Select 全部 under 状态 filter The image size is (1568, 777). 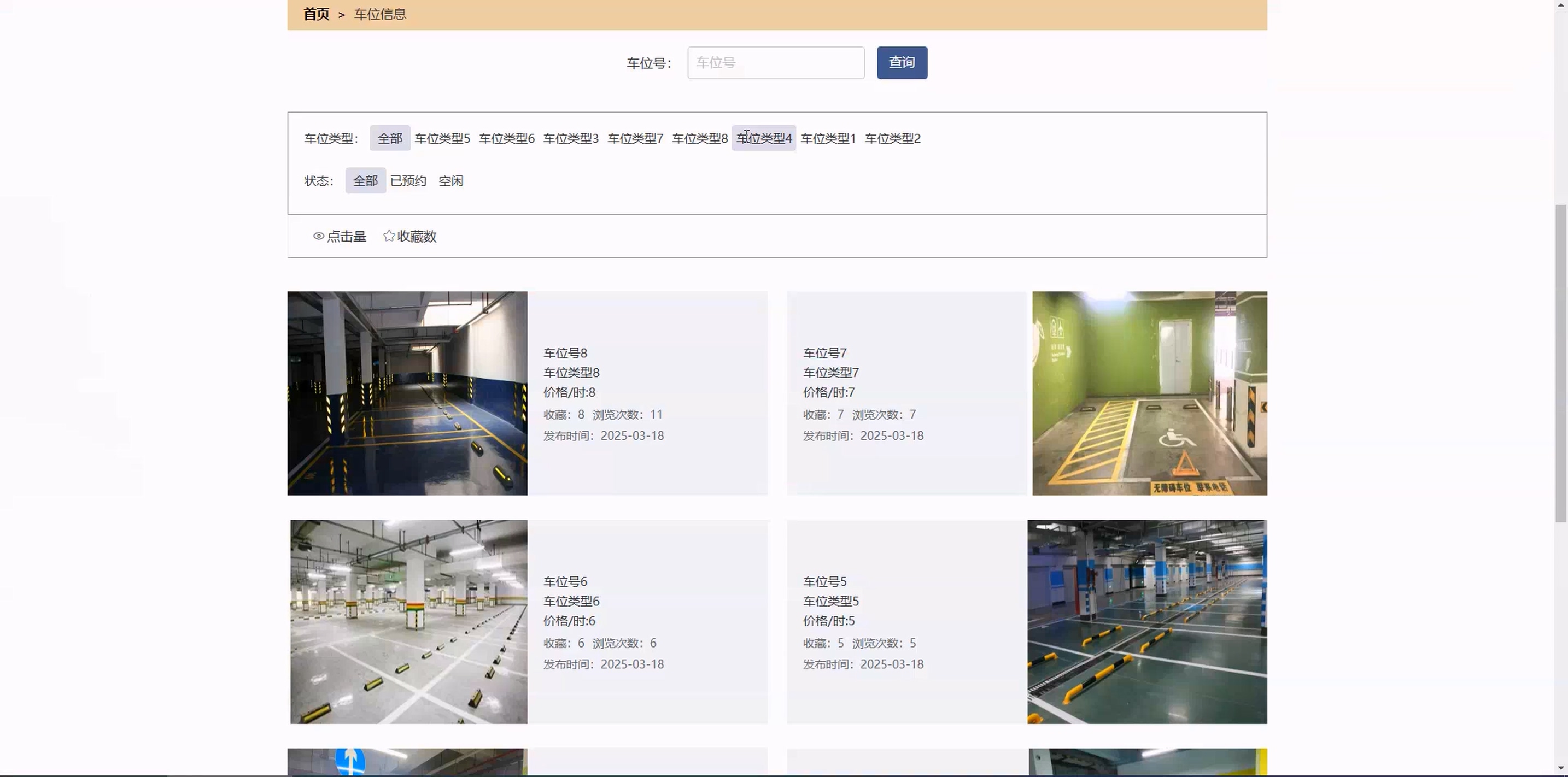365,181
